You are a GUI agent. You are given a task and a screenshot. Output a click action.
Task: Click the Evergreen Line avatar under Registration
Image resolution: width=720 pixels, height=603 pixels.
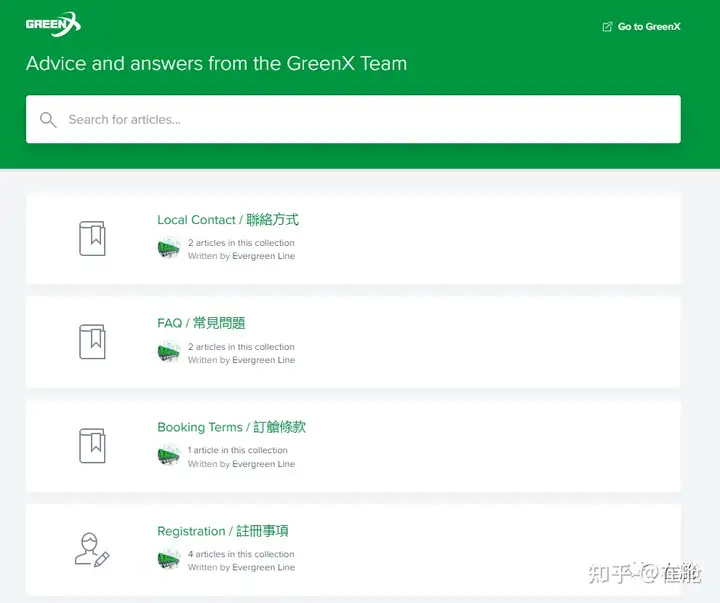(169, 559)
